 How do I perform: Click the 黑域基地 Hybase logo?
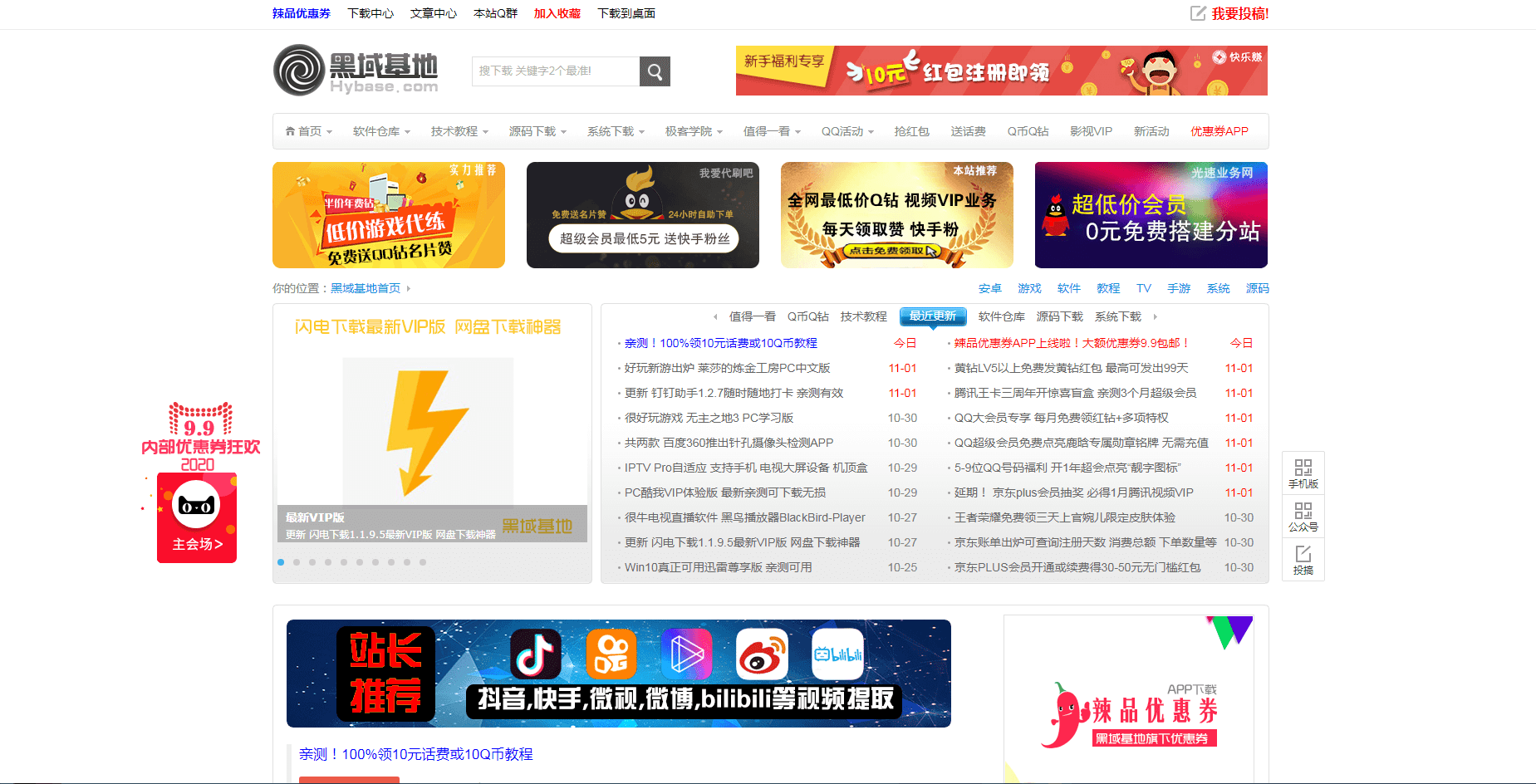(x=356, y=71)
